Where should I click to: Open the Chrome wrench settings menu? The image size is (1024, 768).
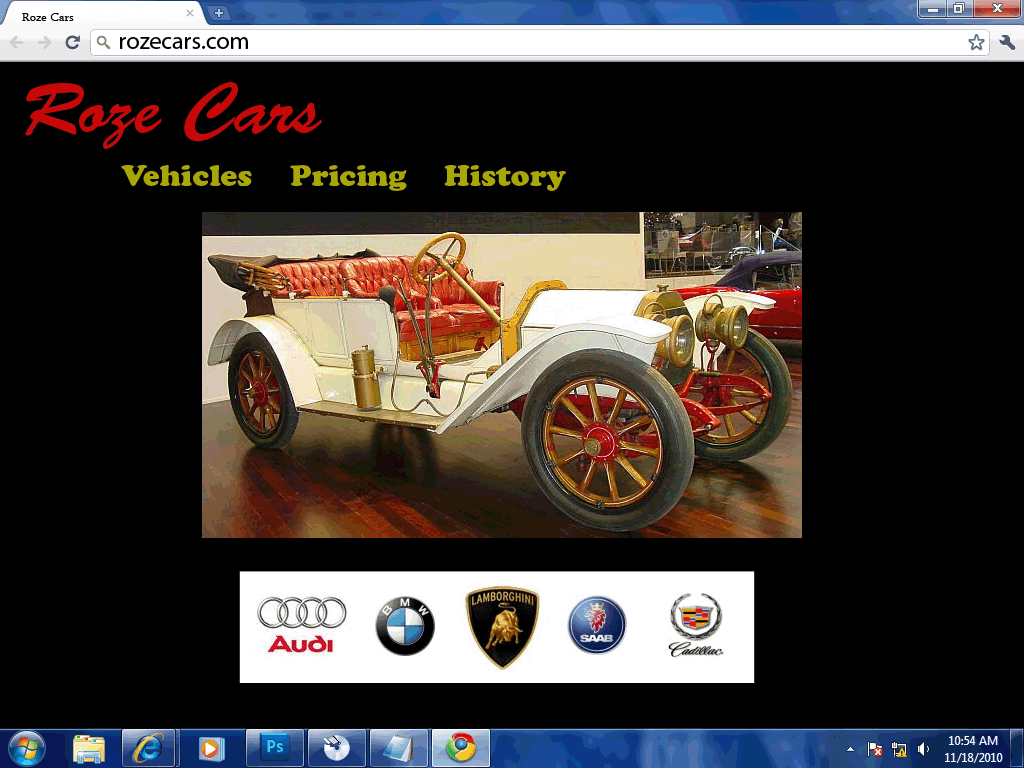[x=1007, y=42]
